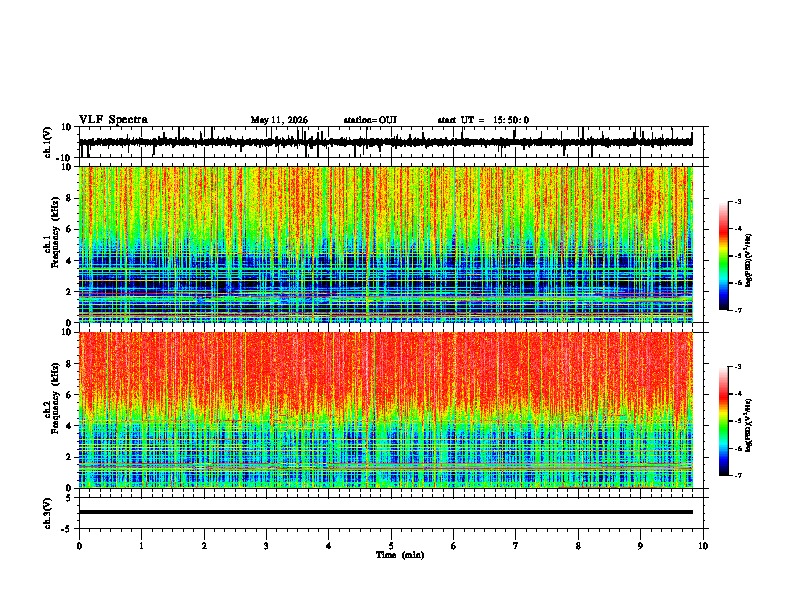Click the 8 minute tick on time axis
792x612 pixels.
pyautogui.click(x=578, y=546)
